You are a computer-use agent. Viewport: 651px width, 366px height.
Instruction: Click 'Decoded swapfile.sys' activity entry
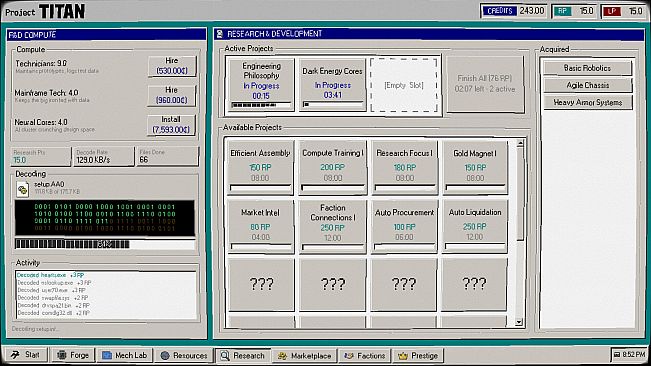[53, 298]
